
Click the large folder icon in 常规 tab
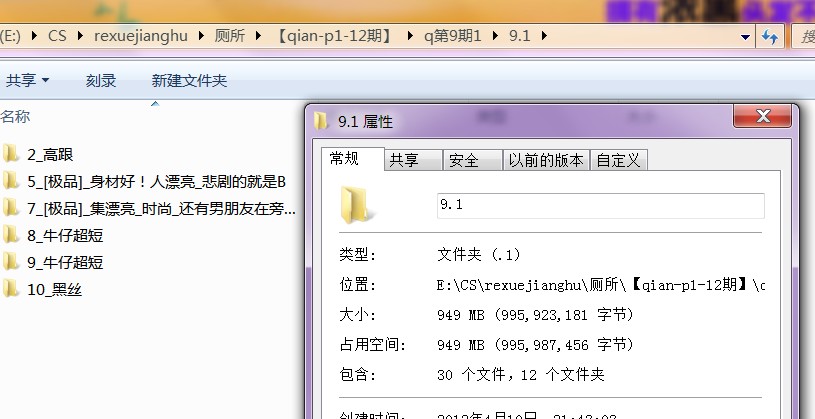coord(357,204)
